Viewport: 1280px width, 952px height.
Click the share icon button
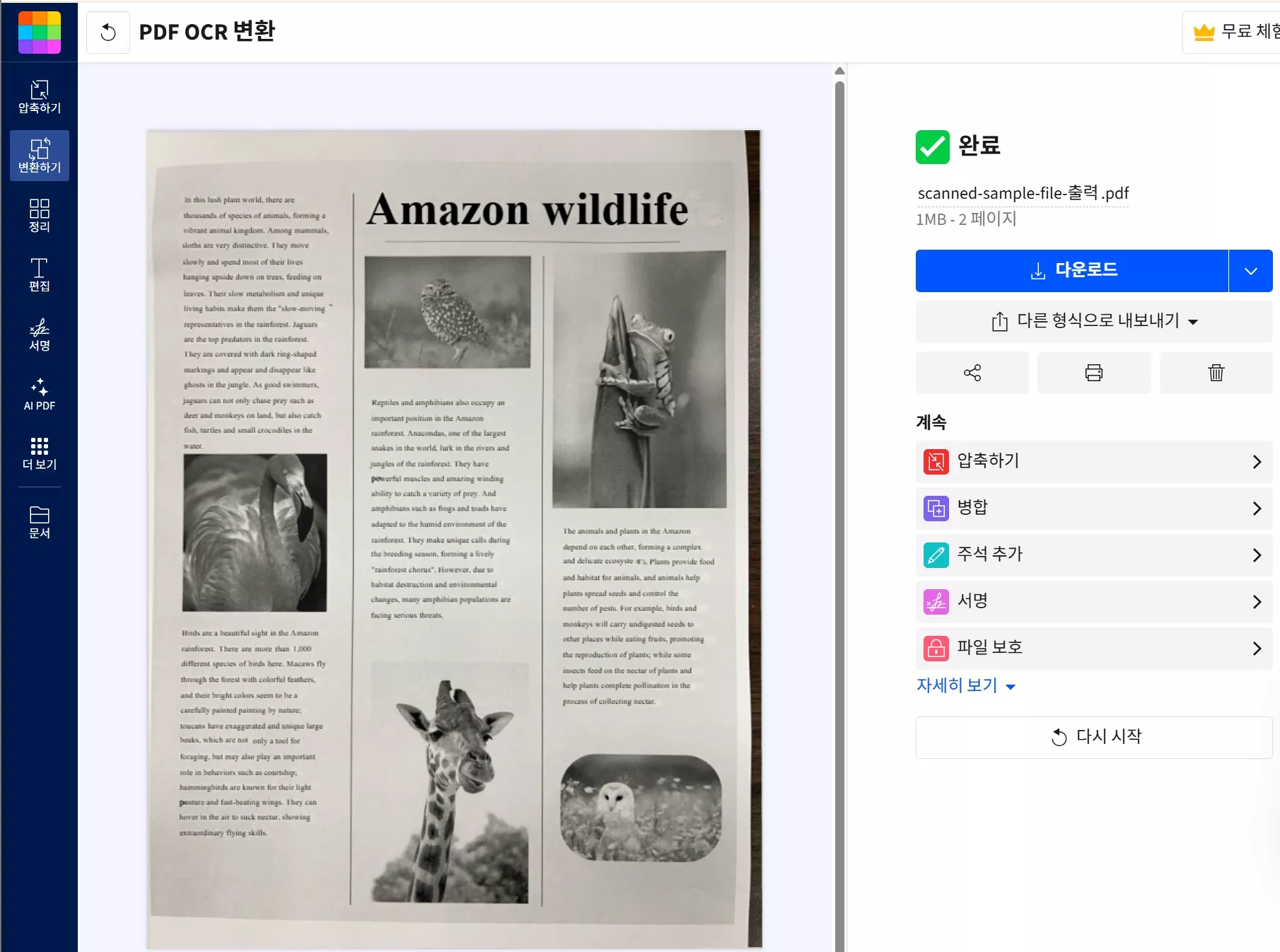coord(972,373)
